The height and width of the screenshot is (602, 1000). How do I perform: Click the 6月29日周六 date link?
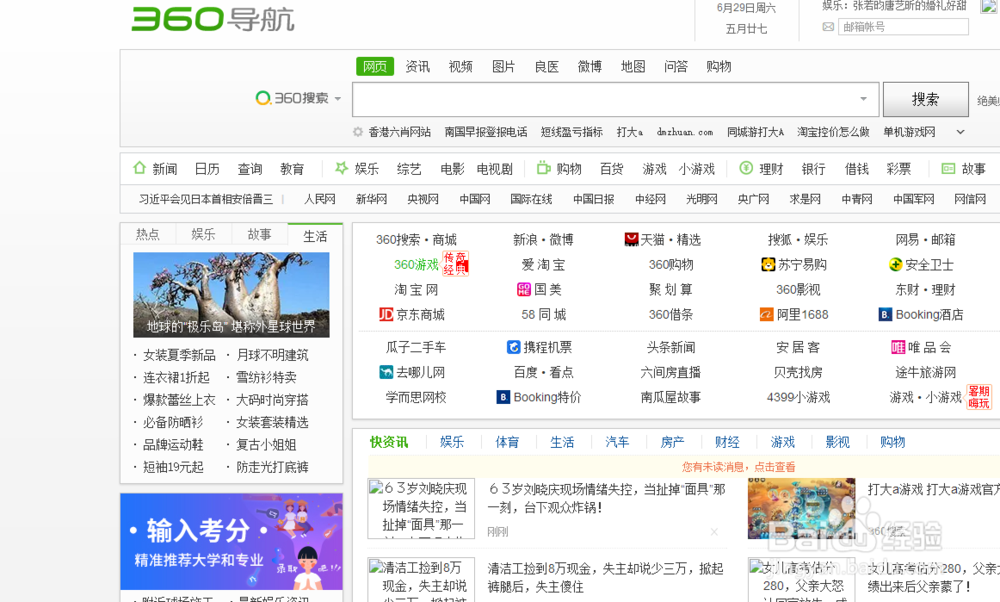746,8
